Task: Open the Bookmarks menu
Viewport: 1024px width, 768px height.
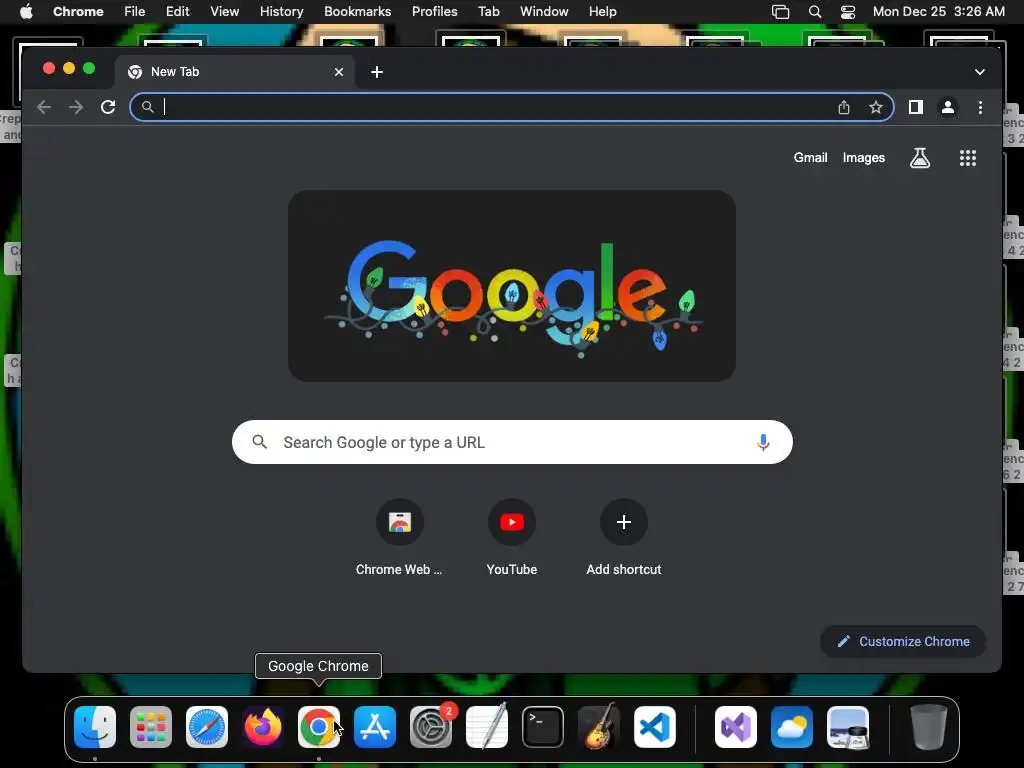Action: (357, 12)
